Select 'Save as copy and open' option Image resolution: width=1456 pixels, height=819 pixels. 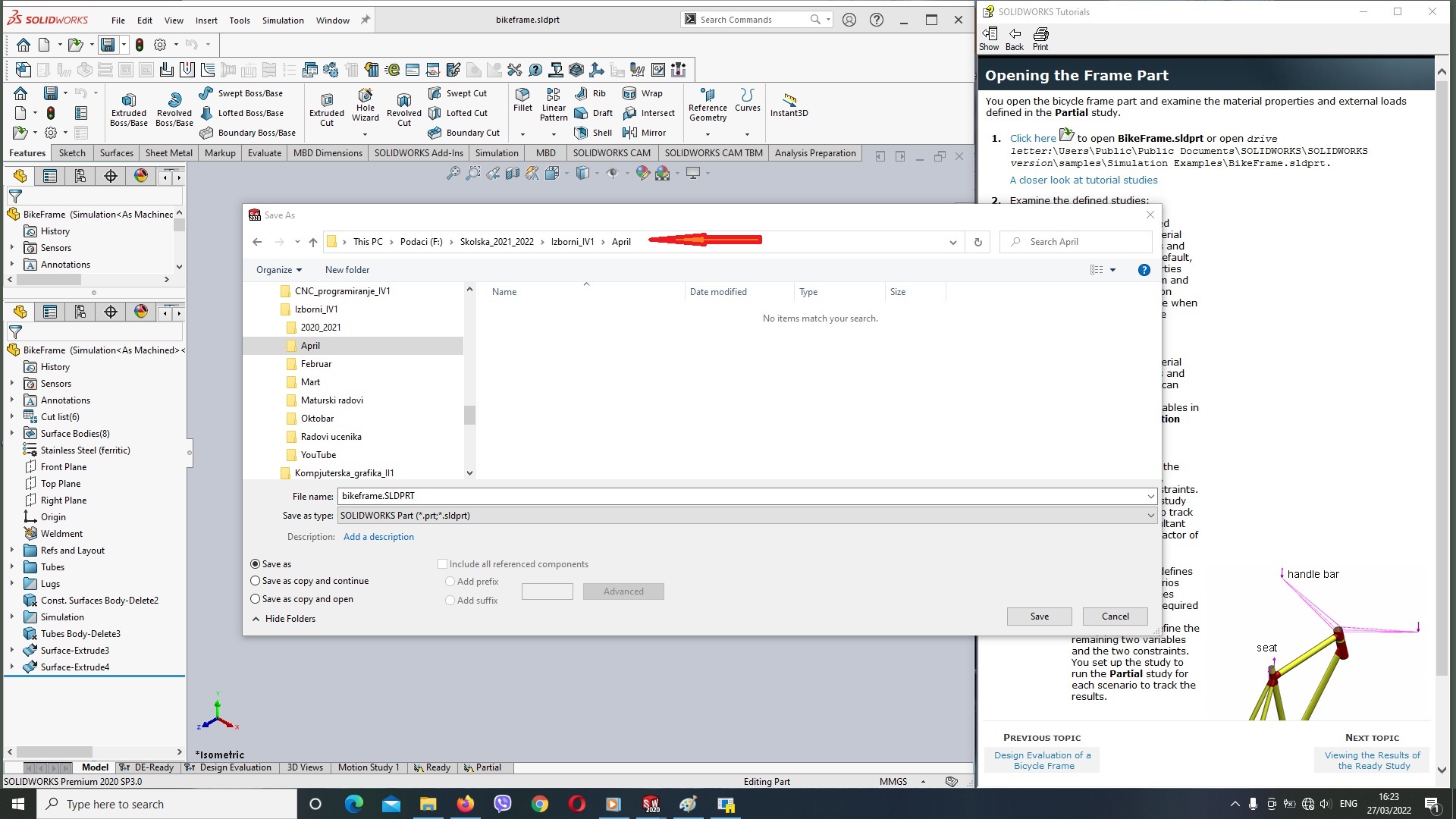coord(256,599)
